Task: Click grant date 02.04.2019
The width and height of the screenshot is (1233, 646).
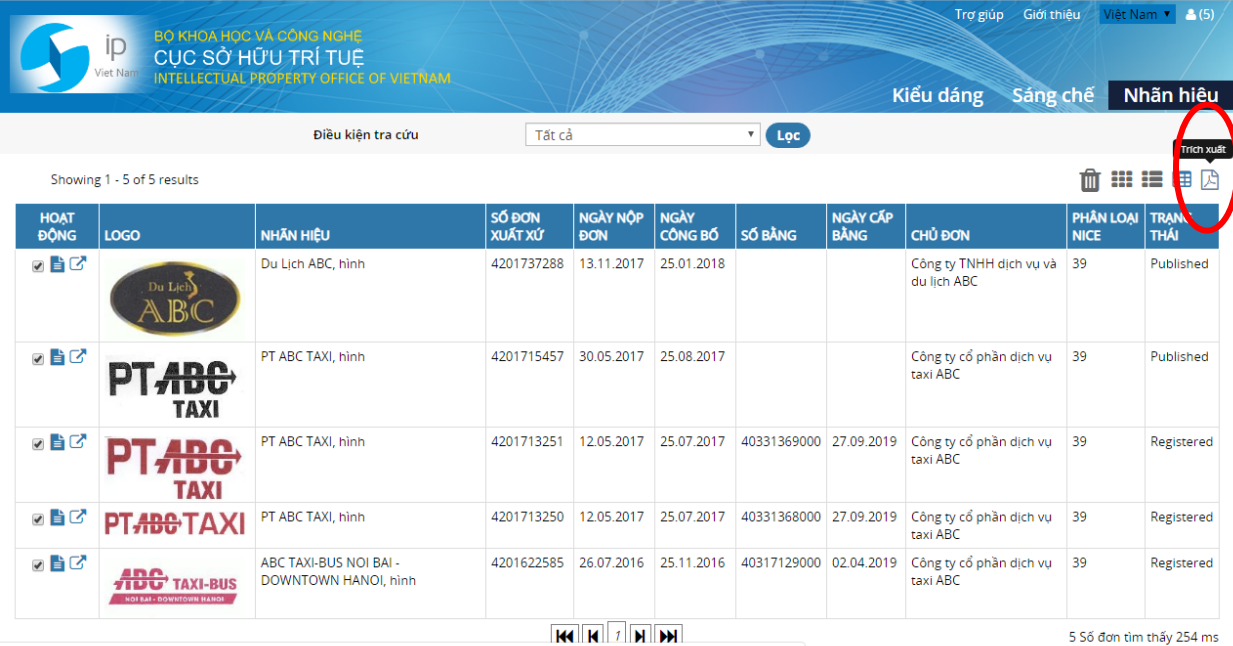Action: [x=864, y=563]
